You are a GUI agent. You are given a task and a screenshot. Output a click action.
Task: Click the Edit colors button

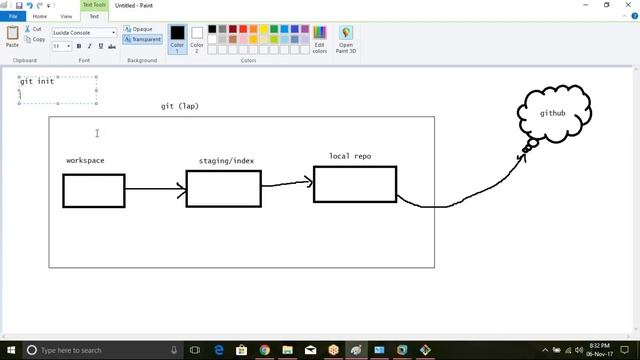tap(320, 39)
